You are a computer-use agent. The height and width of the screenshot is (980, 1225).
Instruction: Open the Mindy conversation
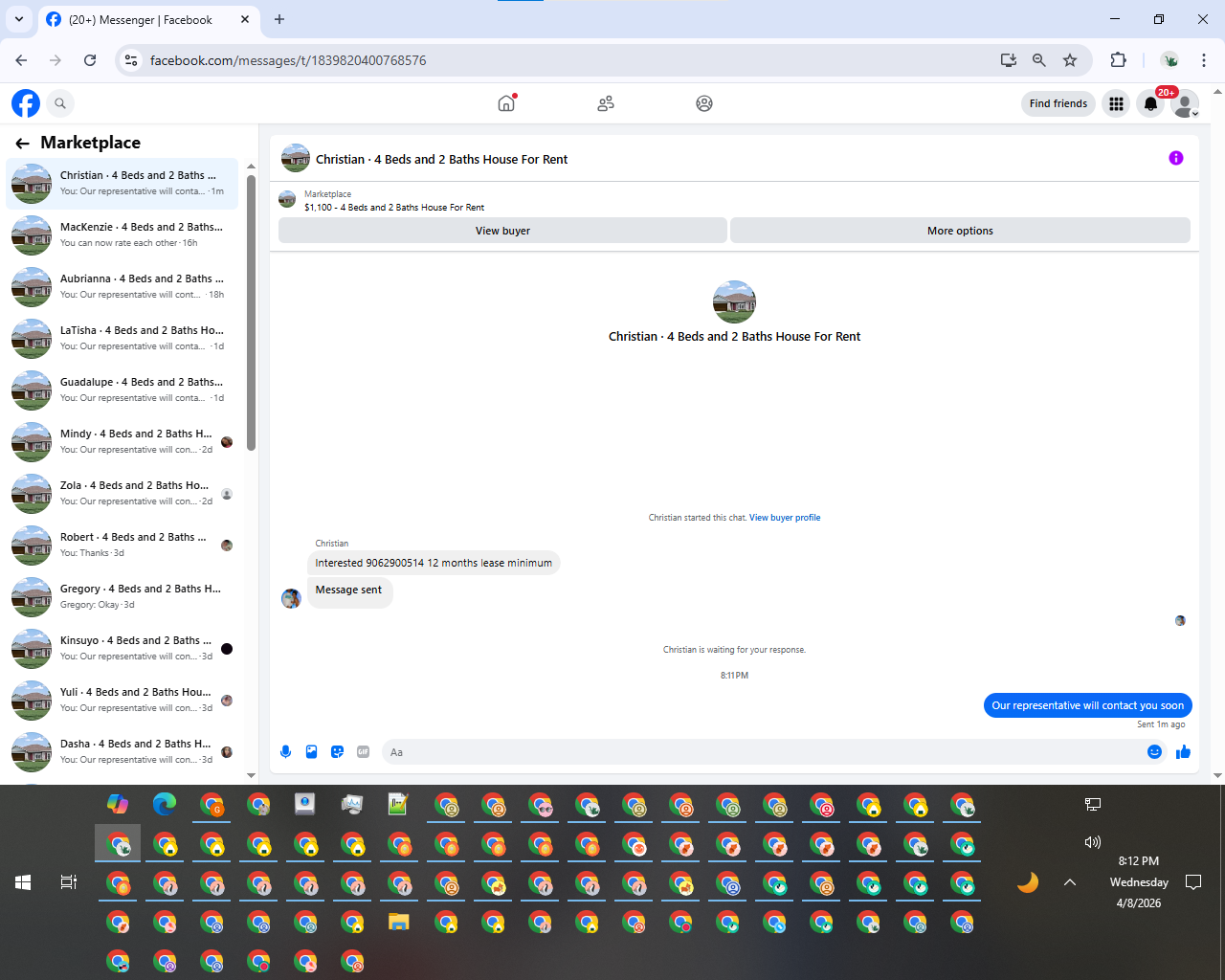point(122,441)
